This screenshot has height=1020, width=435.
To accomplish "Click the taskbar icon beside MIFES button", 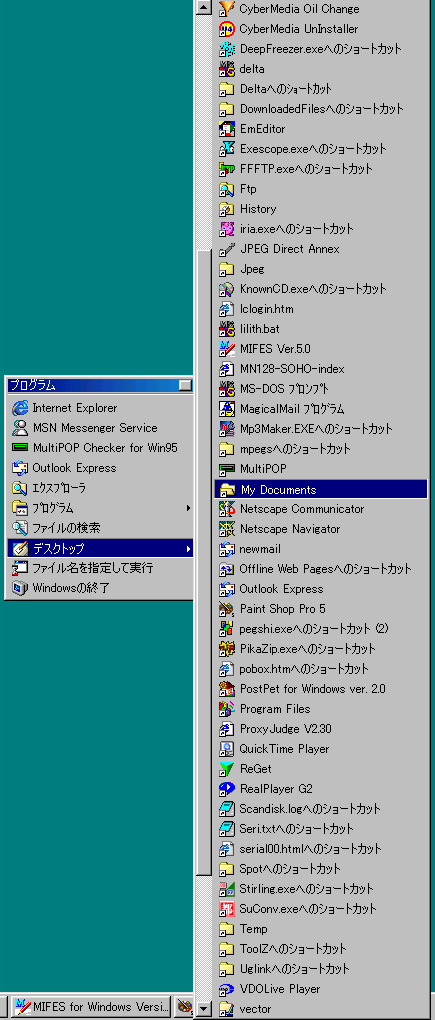I will pyautogui.click(x=184, y=1007).
